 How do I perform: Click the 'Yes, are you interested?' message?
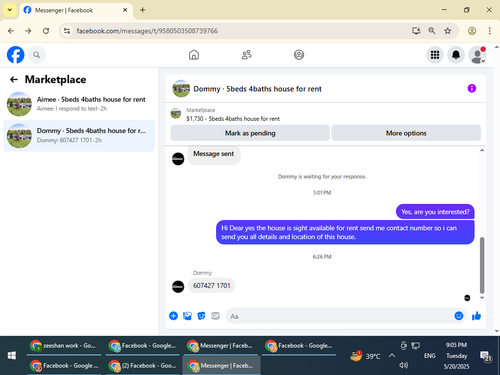point(435,212)
